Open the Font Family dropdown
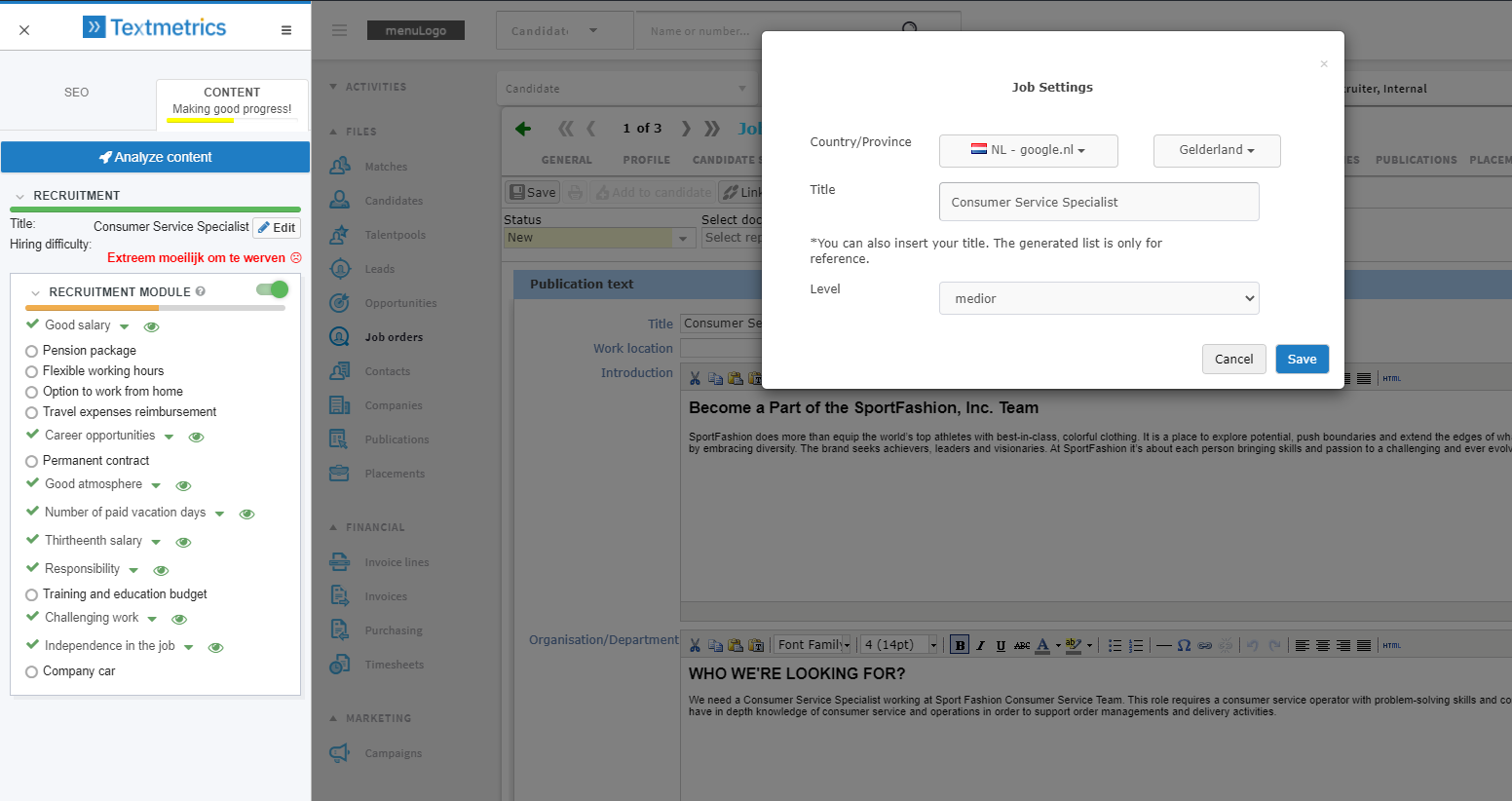1512x801 pixels. tap(813, 645)
